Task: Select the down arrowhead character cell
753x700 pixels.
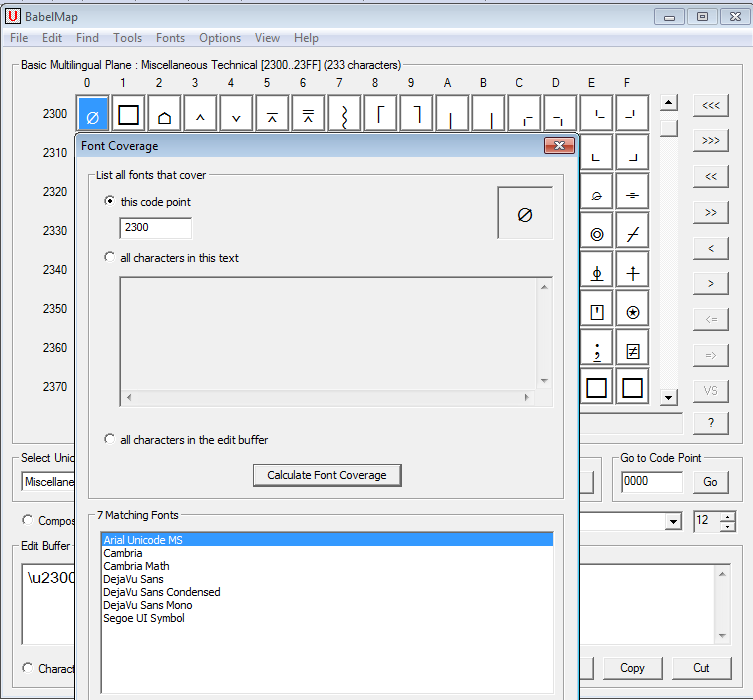Action: pyautogui.click(x=236, y=114)
